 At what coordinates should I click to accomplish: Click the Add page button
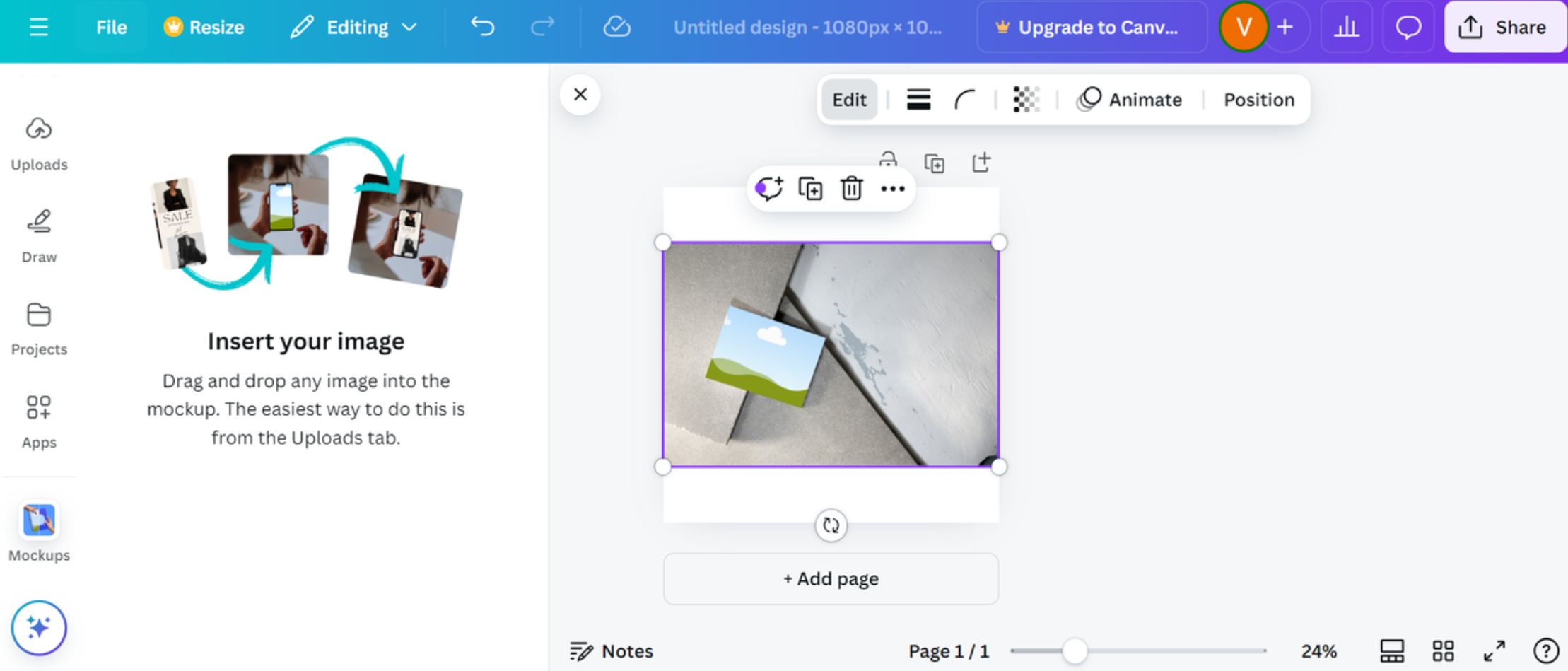click(x=831, y=578)
